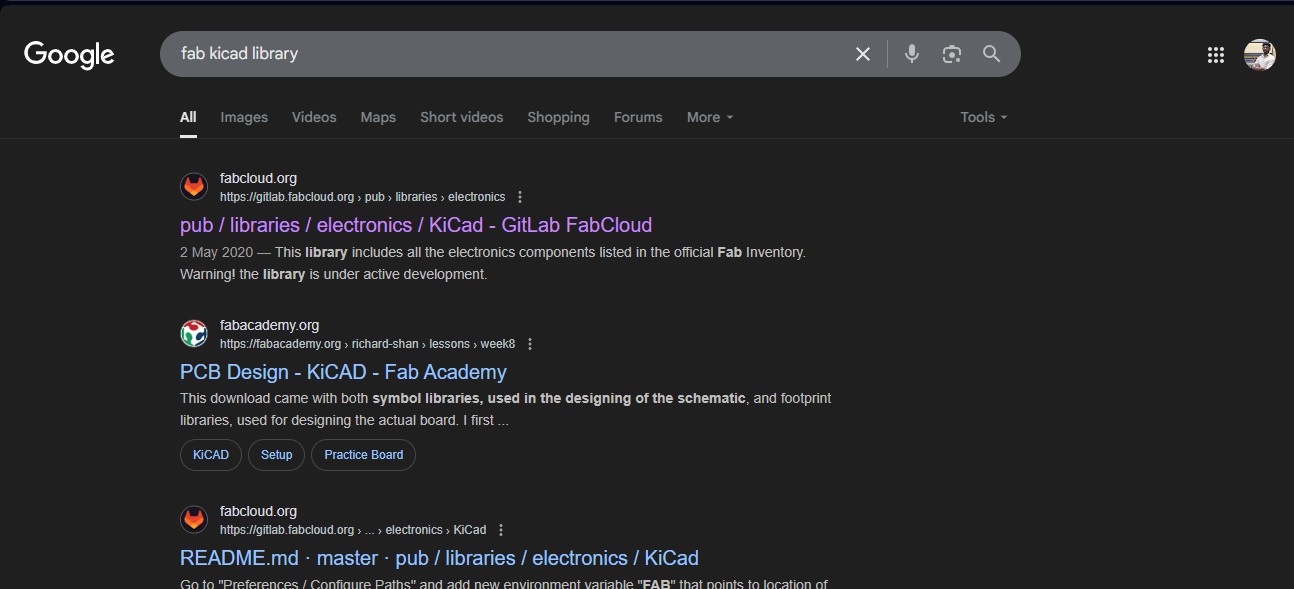Open 'PCB Design - KiCAD - Fab Academy' link

[343, 372]
